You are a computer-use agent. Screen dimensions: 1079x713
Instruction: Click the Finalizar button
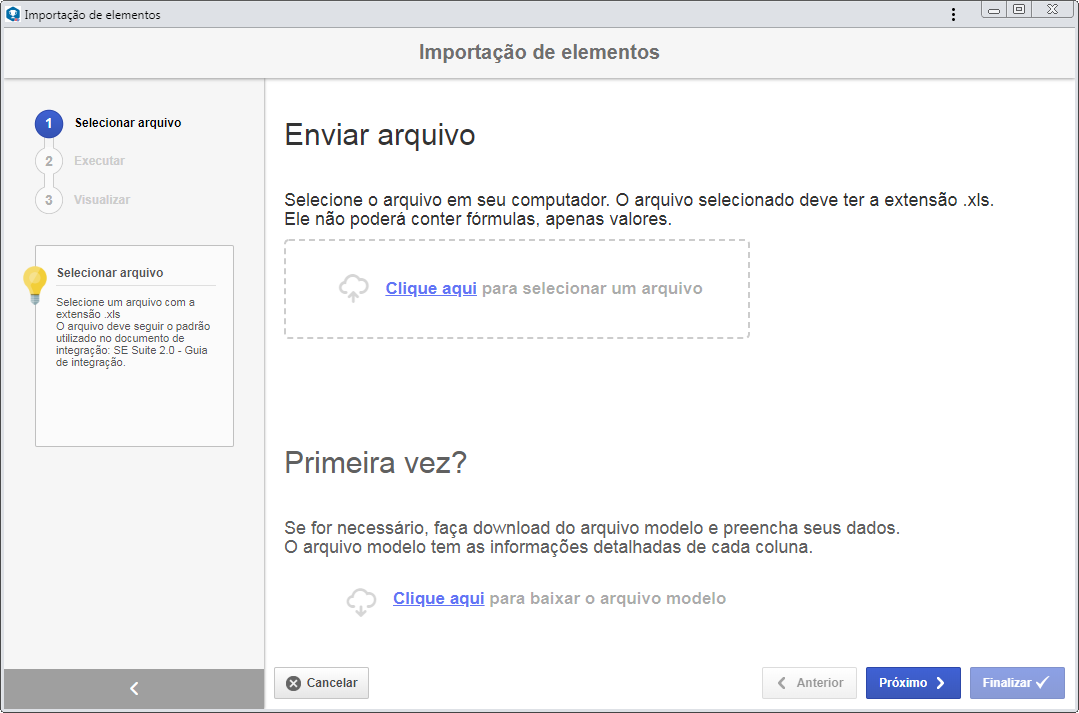click(1017, 683)
